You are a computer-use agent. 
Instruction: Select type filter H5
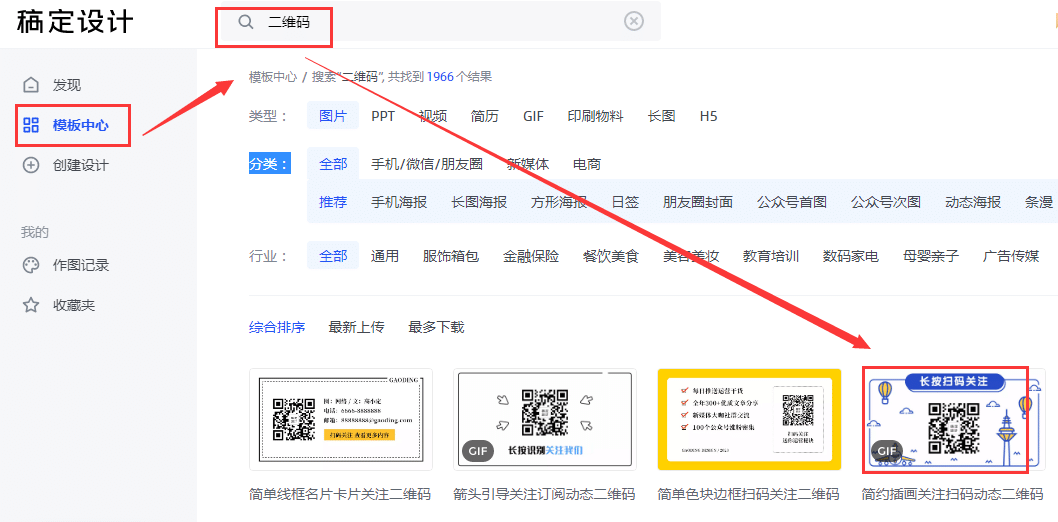coord(708,116)
